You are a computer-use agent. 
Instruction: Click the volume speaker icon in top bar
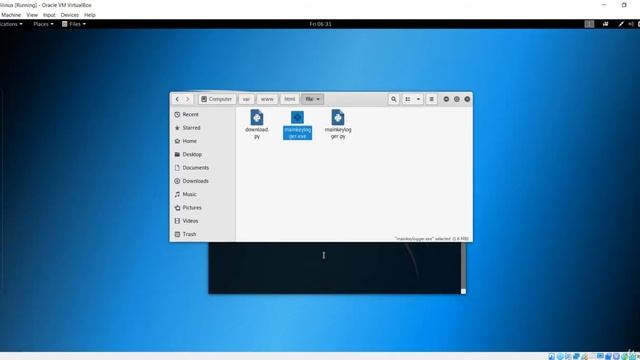pos(631,24)
